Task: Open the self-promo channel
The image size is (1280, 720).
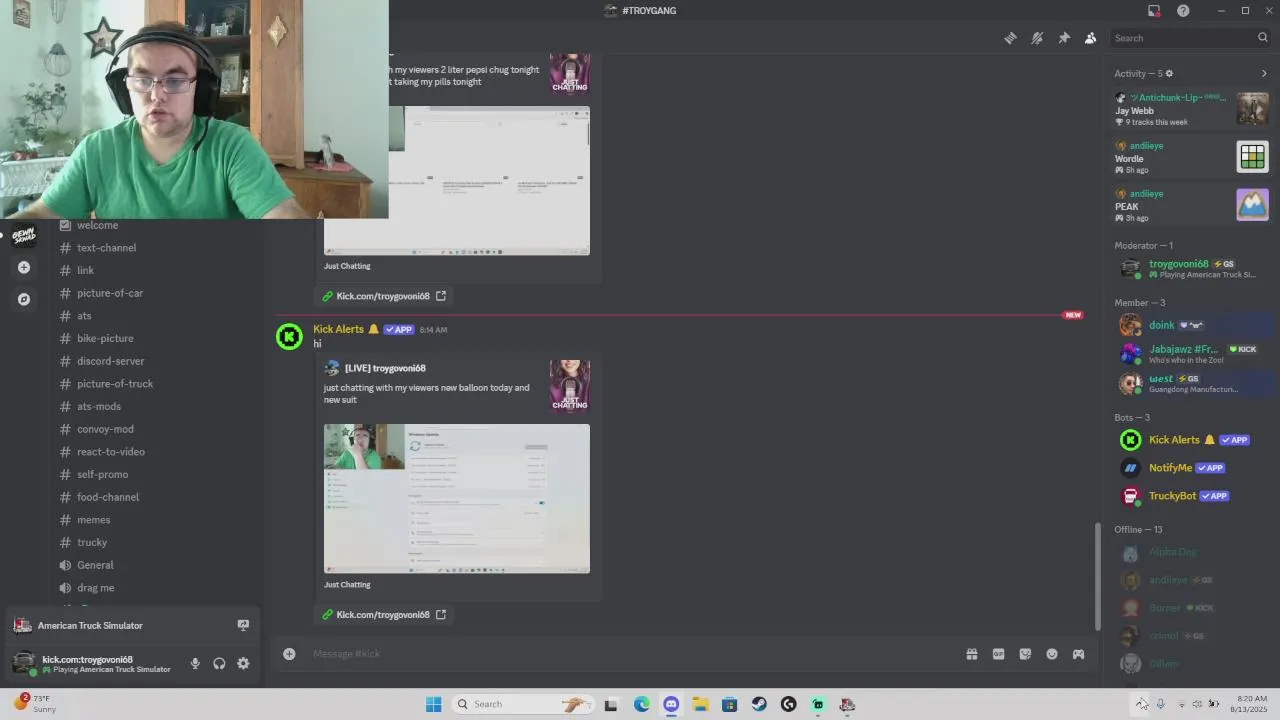Action: coord(102,474)
